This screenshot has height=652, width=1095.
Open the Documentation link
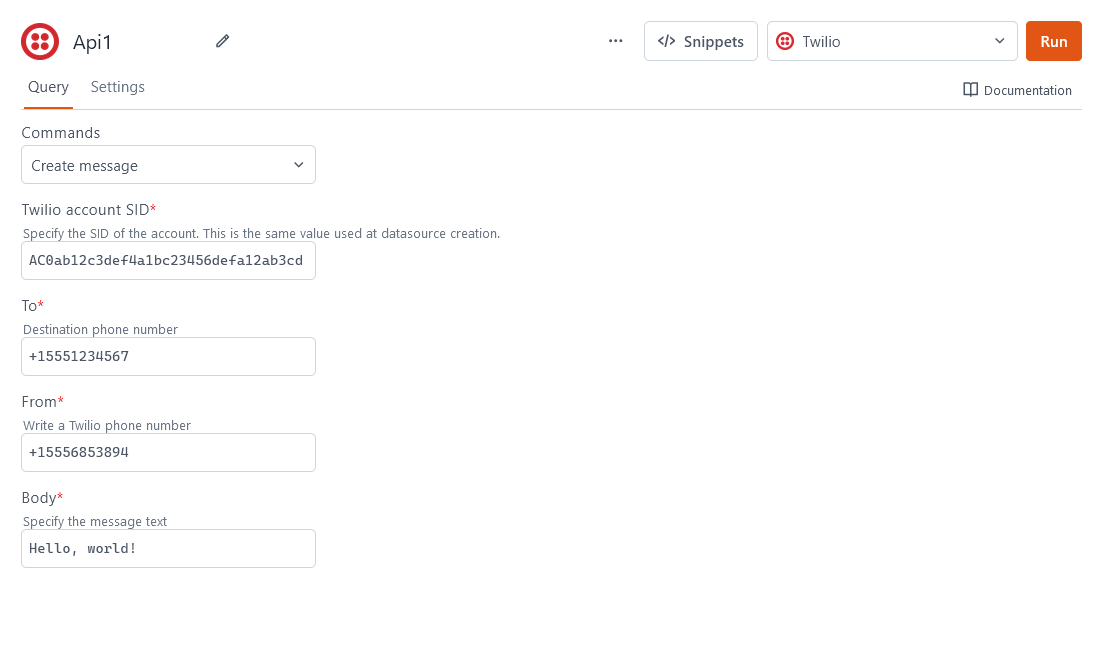[x=1027, y=90]
